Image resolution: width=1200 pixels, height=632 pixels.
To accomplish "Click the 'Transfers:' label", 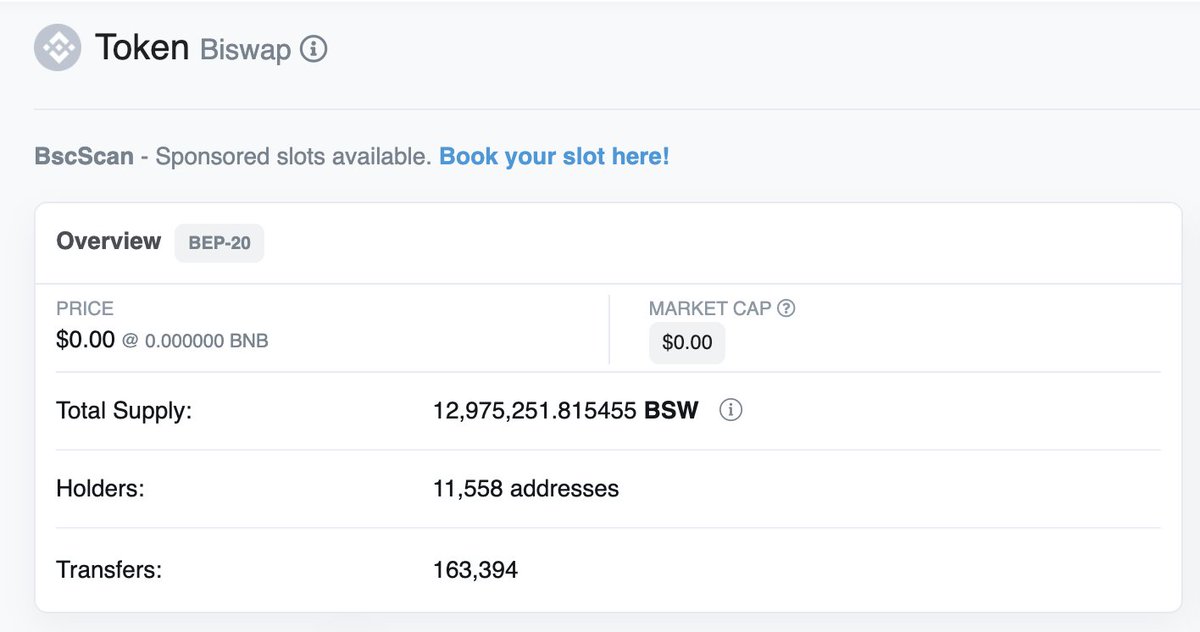I will click(109, 571).
